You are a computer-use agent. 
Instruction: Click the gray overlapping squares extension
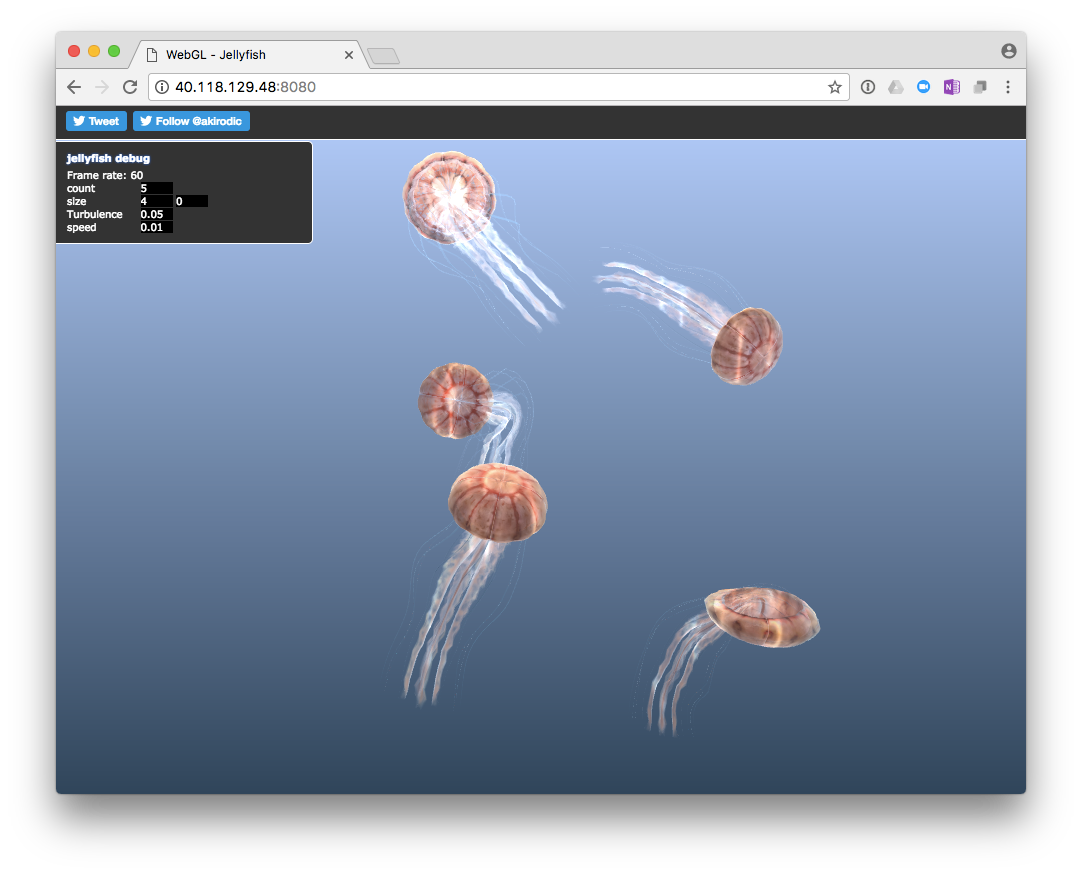point(980,87)
